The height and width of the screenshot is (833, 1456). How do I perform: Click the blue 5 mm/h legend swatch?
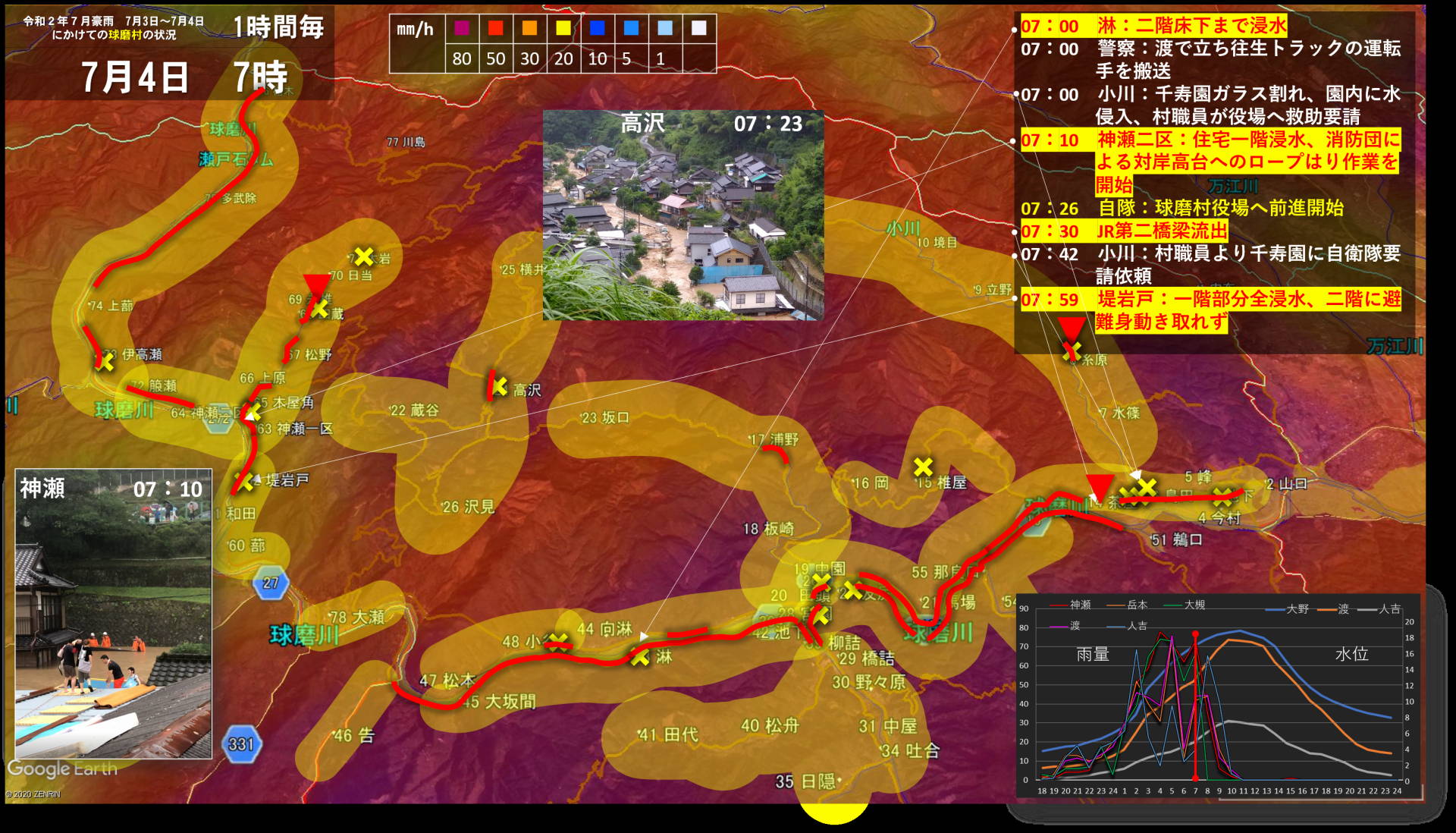tap(631, 28)
